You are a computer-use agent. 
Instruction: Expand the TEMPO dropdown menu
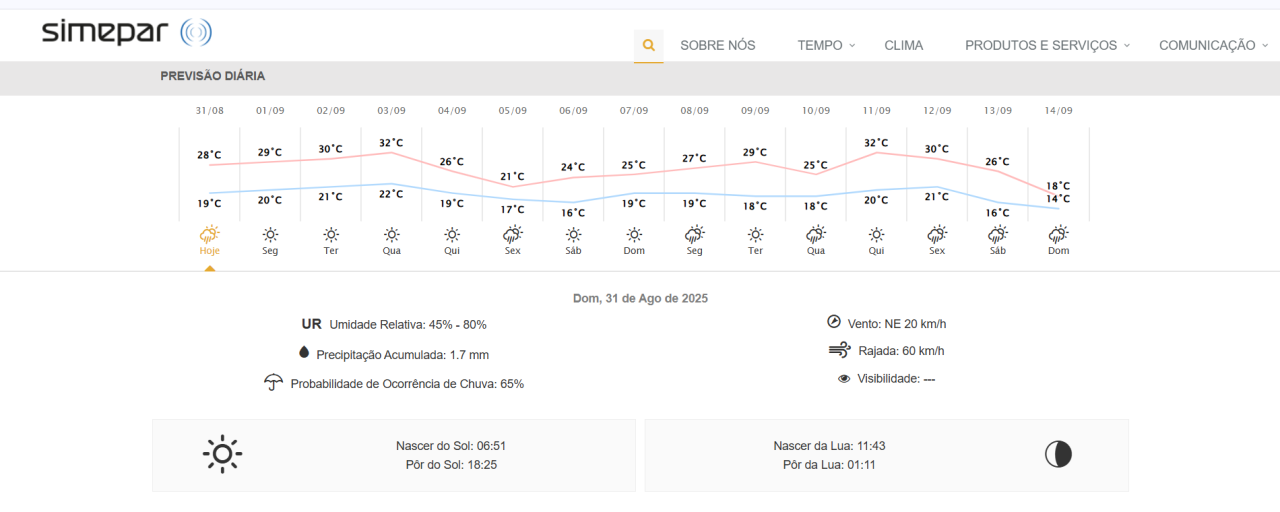[x=826, y=45]
